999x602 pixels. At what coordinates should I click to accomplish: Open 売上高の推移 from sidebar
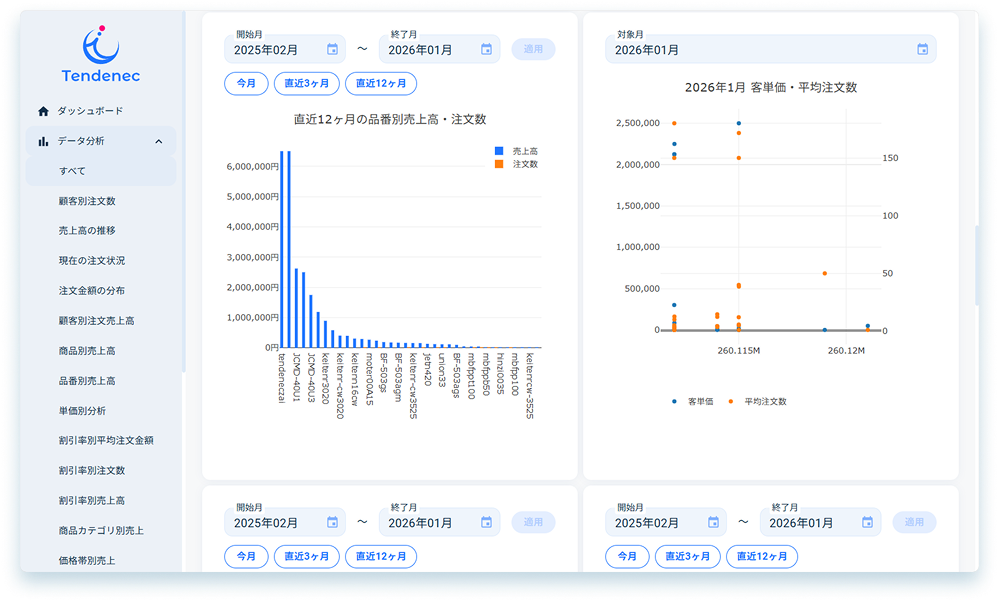click(86, 231)
